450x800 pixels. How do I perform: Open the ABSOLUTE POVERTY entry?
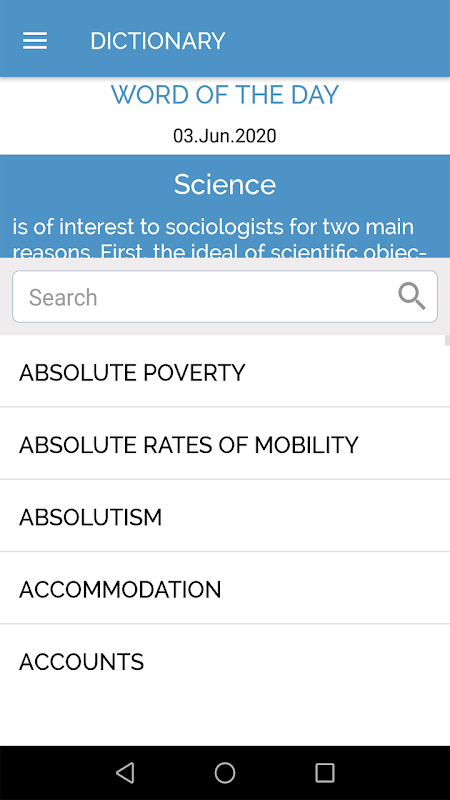point(224,371)
